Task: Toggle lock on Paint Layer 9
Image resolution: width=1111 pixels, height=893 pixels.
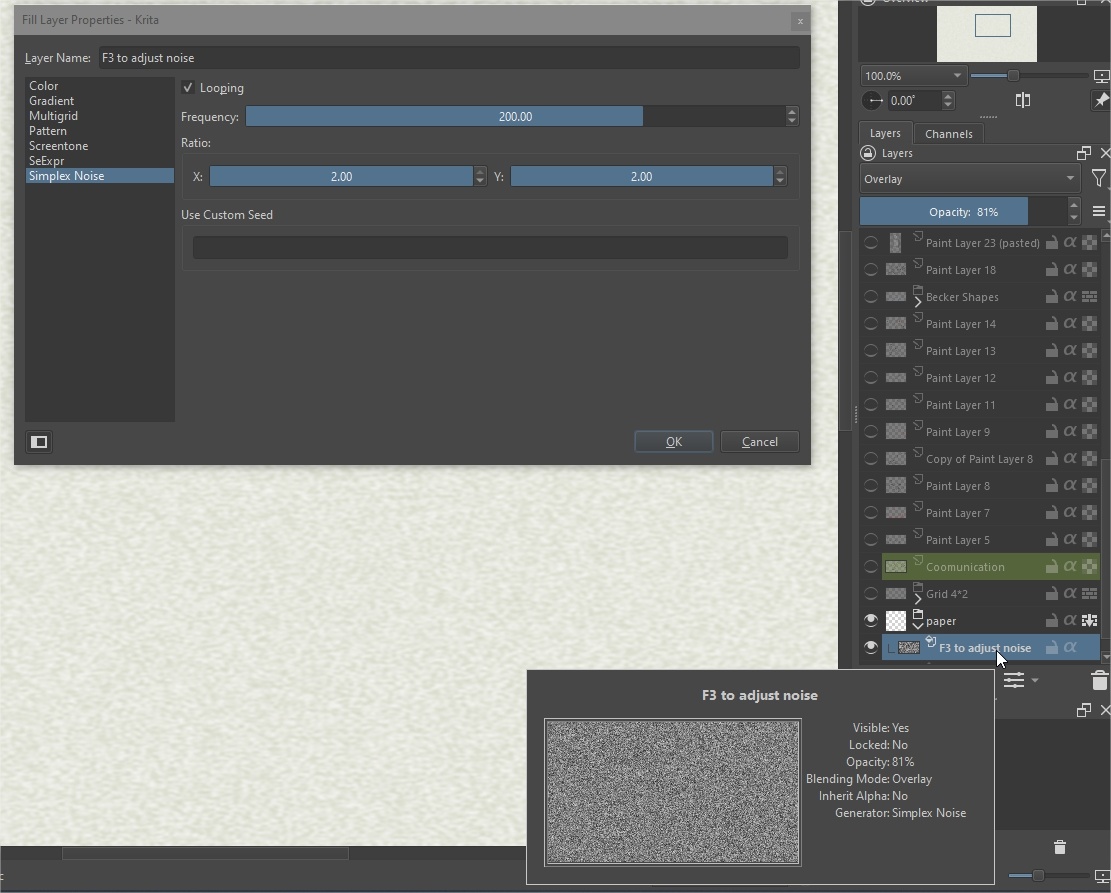Action: pyautogui.click(x=1052, y=432)
